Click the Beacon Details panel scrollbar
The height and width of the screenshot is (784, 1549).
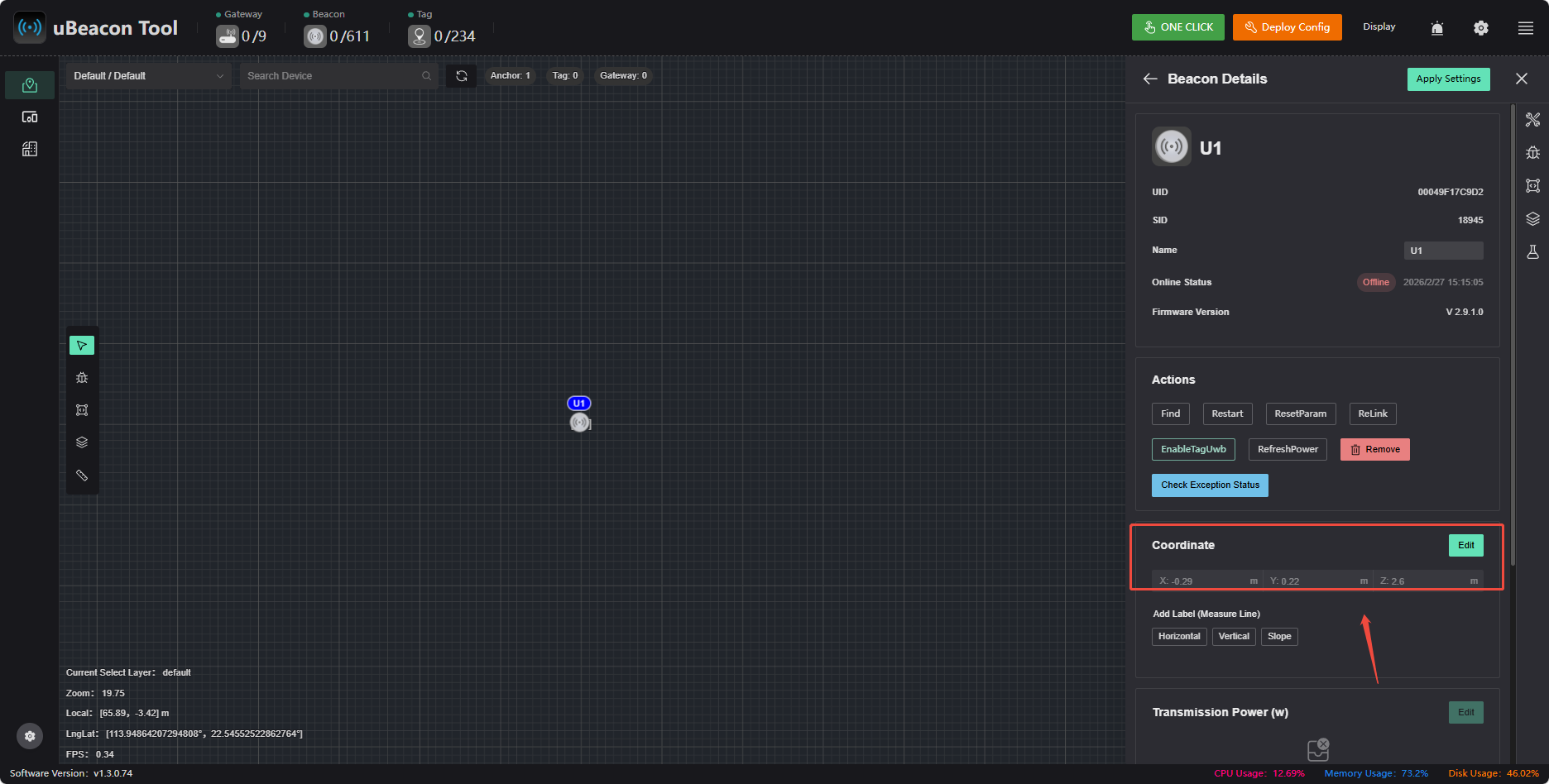1513,335
